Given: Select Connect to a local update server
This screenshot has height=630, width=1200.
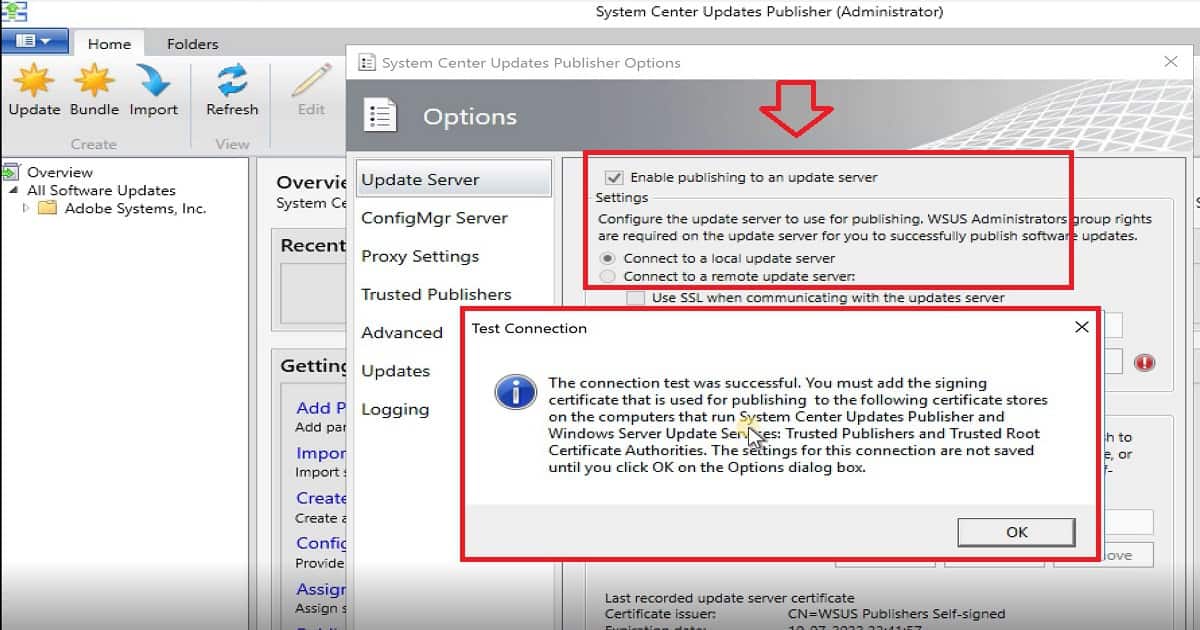Looking at the screenshot, I should tap(607, 258).
